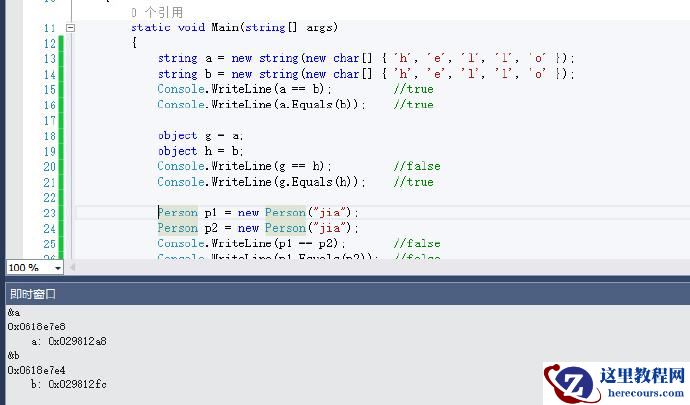Collapse the Main method outlining box
The width and height of the screenshot is (690, 405).
pos(70,28)
